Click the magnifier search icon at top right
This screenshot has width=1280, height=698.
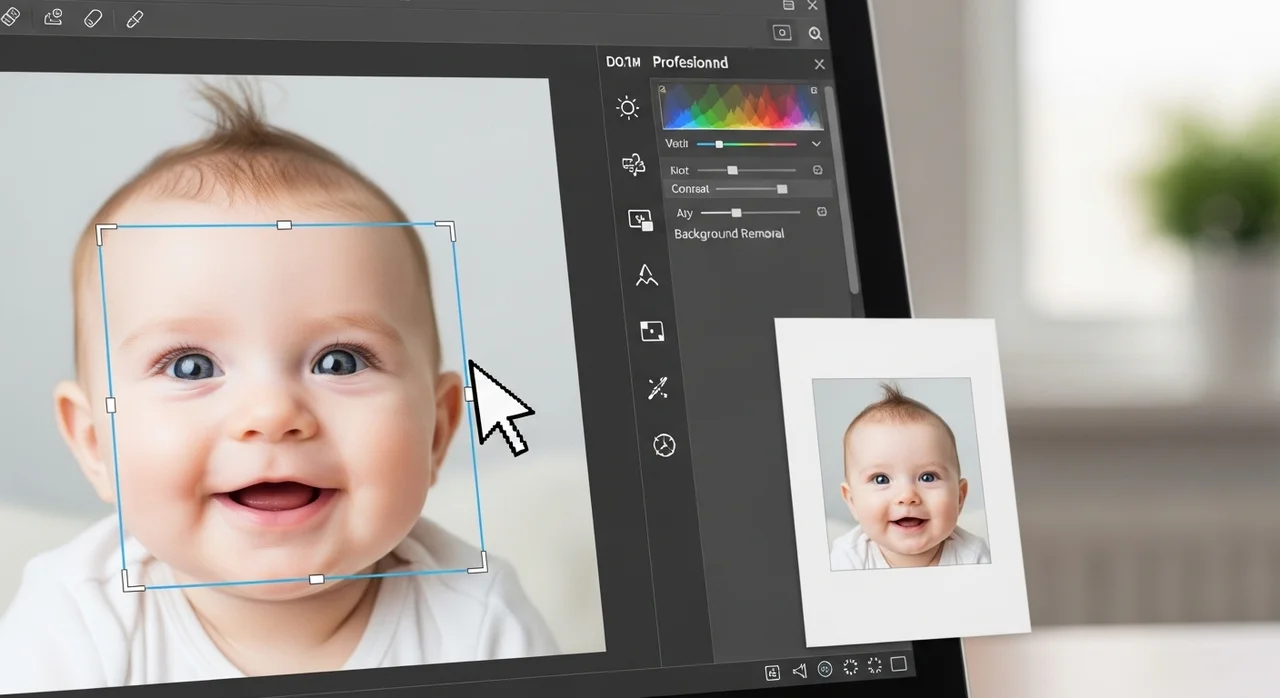click(815, 34)
